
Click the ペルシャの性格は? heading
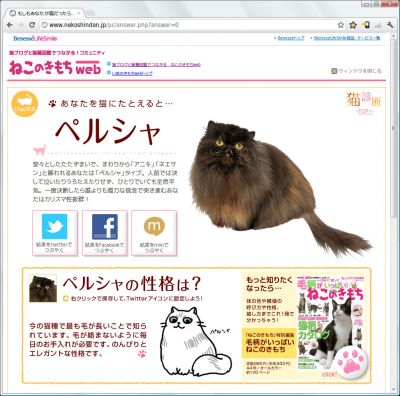pos(132,284)
